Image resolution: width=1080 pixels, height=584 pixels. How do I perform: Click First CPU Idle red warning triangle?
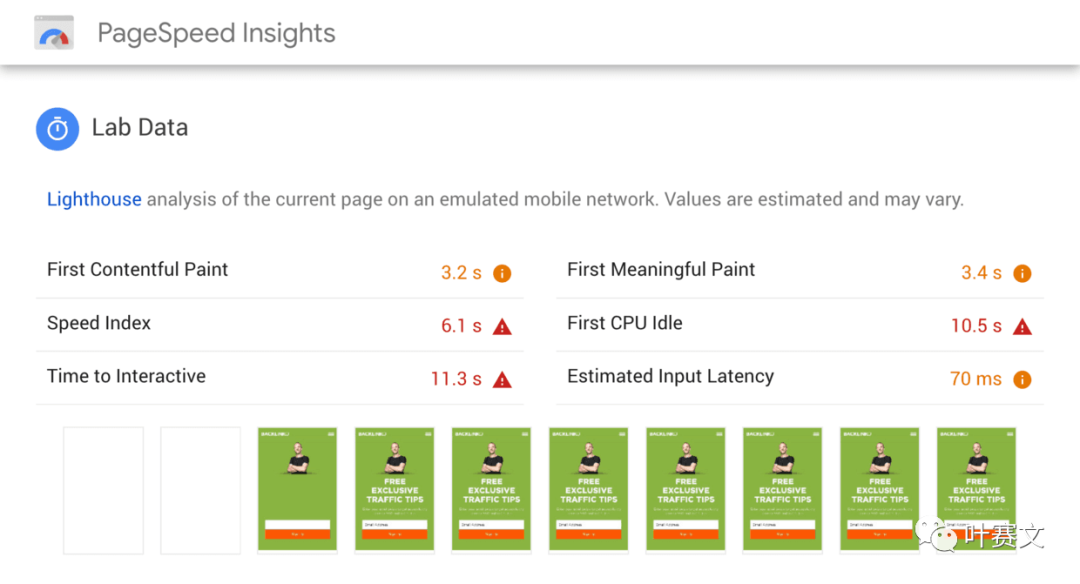click(1022, 326)
